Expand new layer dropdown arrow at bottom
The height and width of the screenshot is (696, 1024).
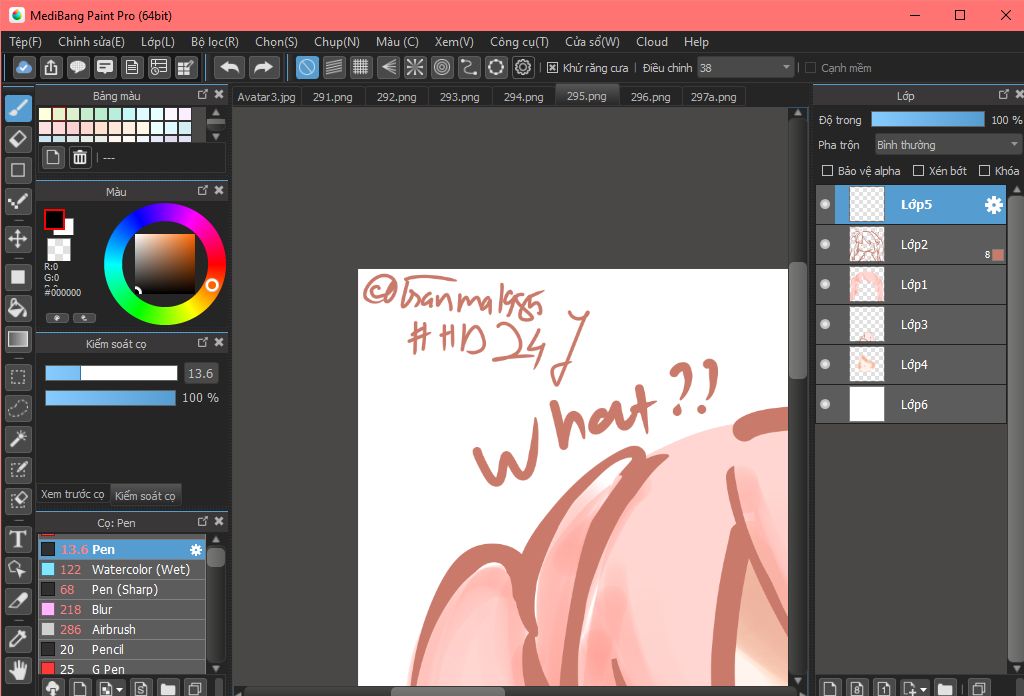[x=923, y=689]
